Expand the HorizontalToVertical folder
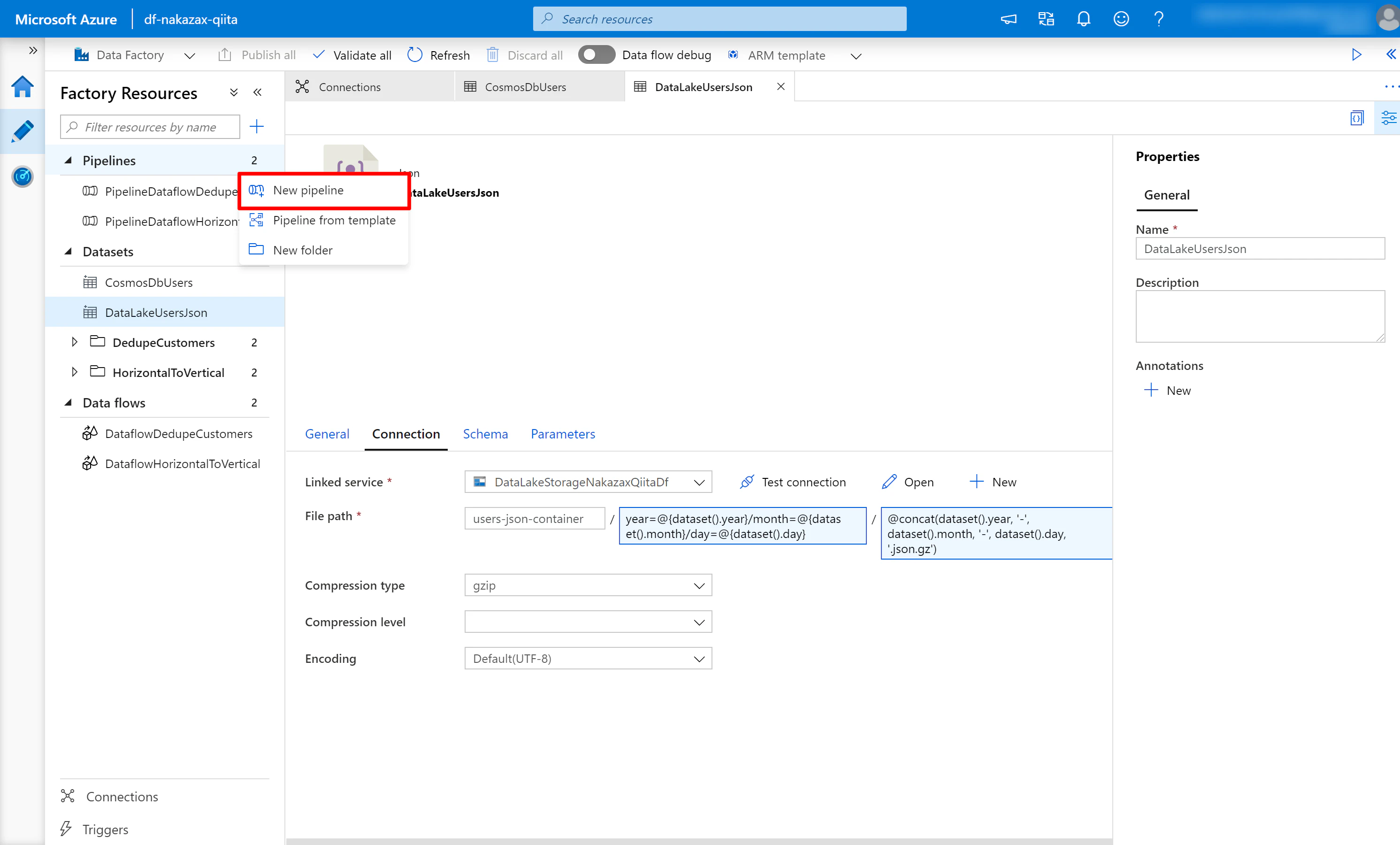The width and height of the screenshot is (1400, 845). [75, 372]
